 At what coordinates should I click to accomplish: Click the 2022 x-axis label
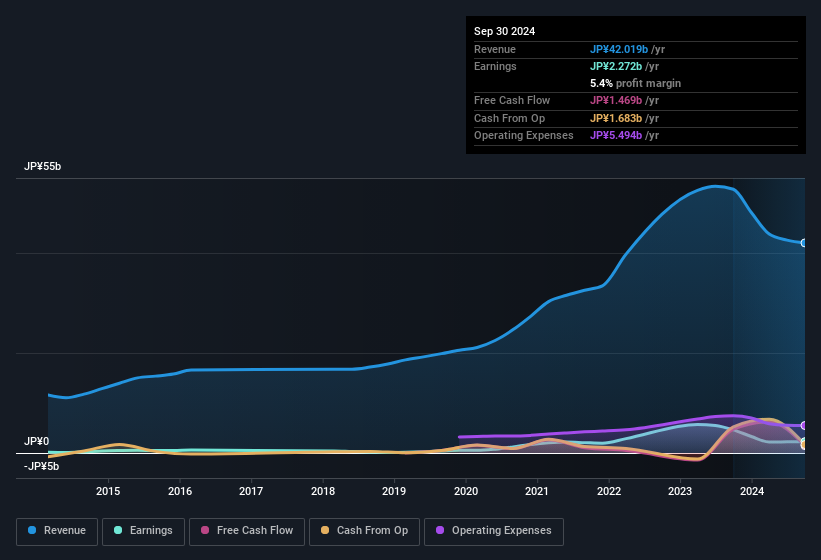tap(609, 491)
